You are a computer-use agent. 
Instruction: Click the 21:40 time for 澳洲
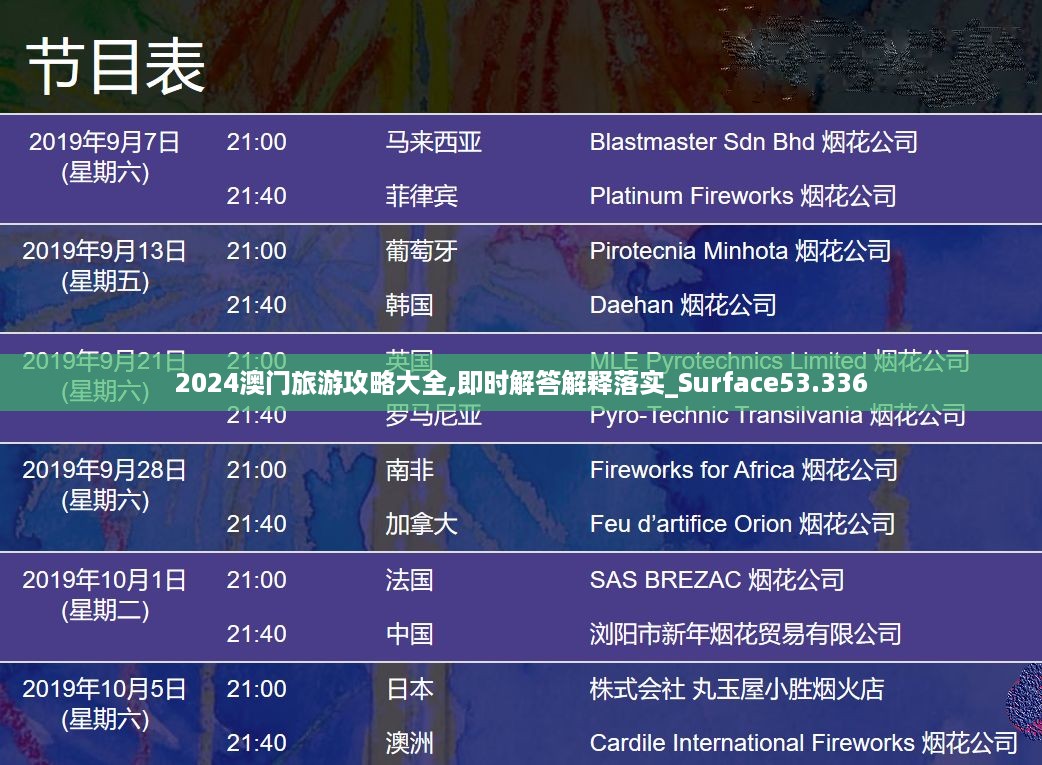point(257,742)
